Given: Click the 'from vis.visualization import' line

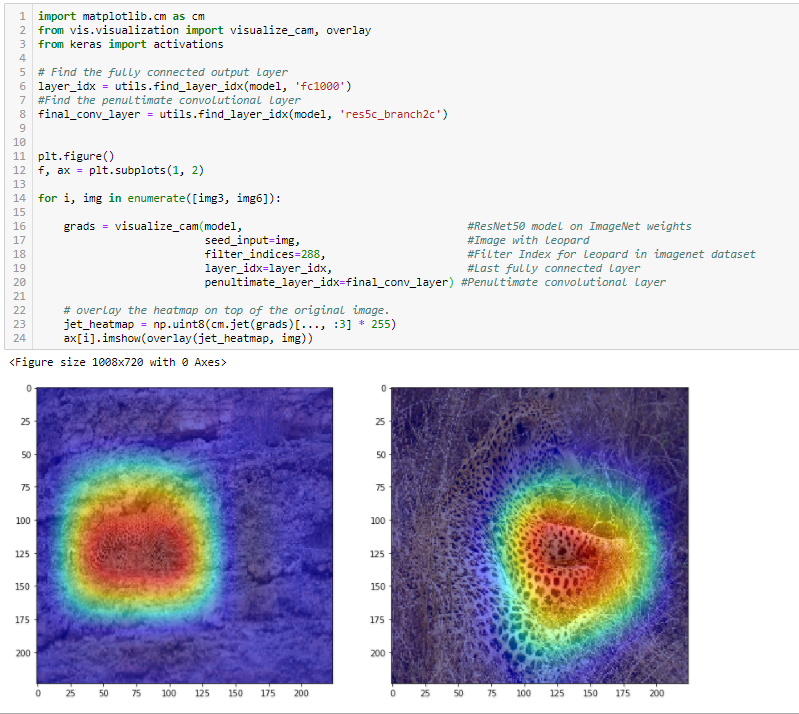Looking at the screenshot, I should 204,30.
